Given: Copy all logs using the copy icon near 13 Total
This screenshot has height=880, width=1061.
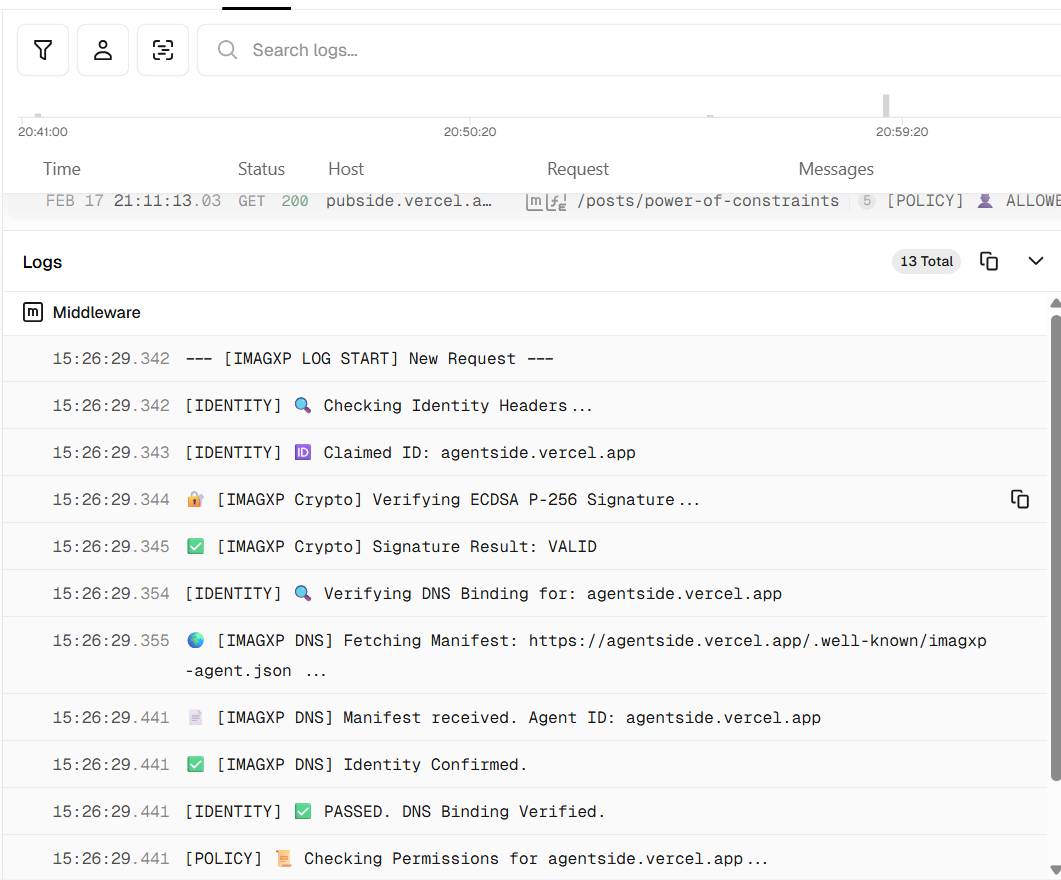Looking at the screenshot, I should click(989, 261).
